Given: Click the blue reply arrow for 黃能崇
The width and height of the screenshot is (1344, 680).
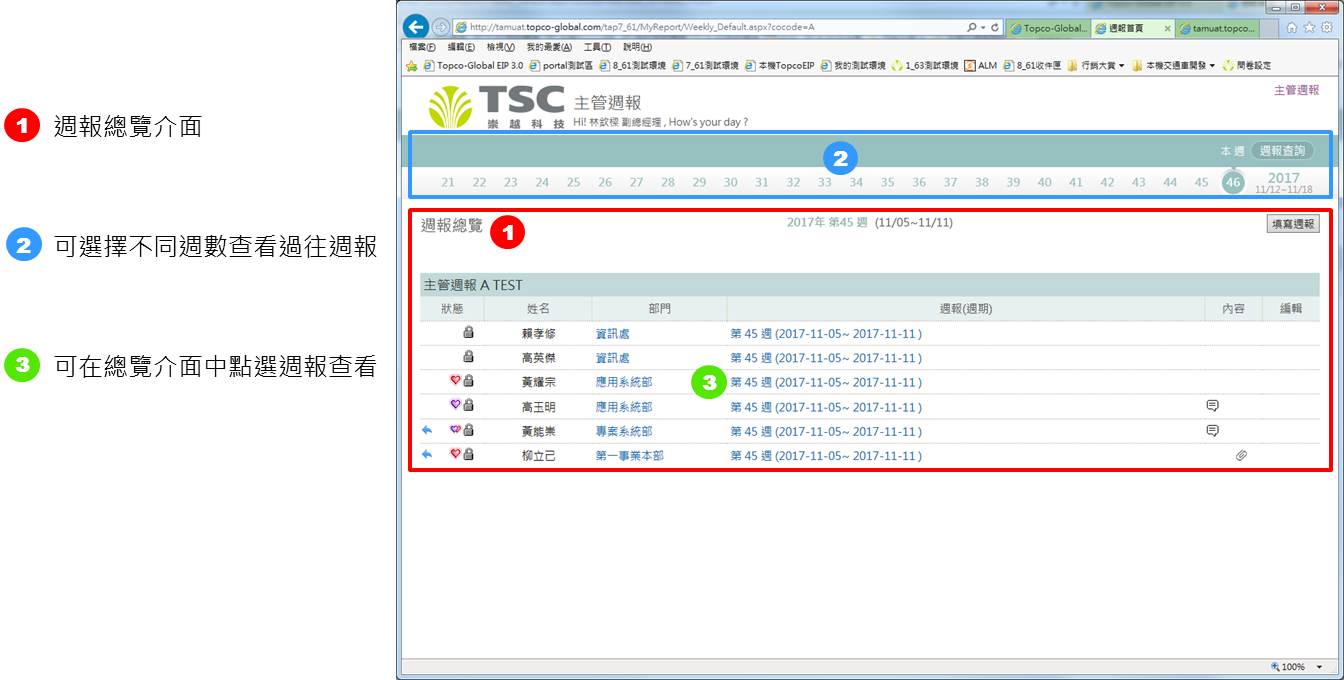Looking at the screenshot, I should 427,430.
